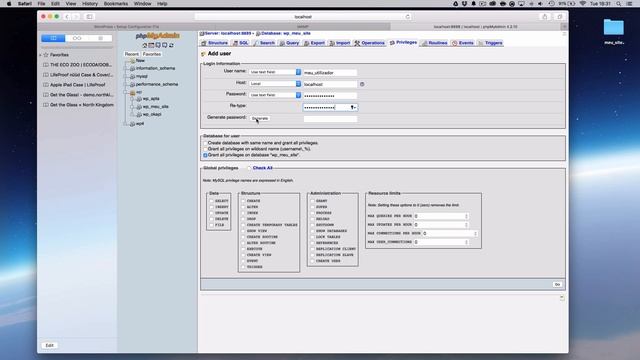Switch to the Operations tab

click(x=369, y=43)
